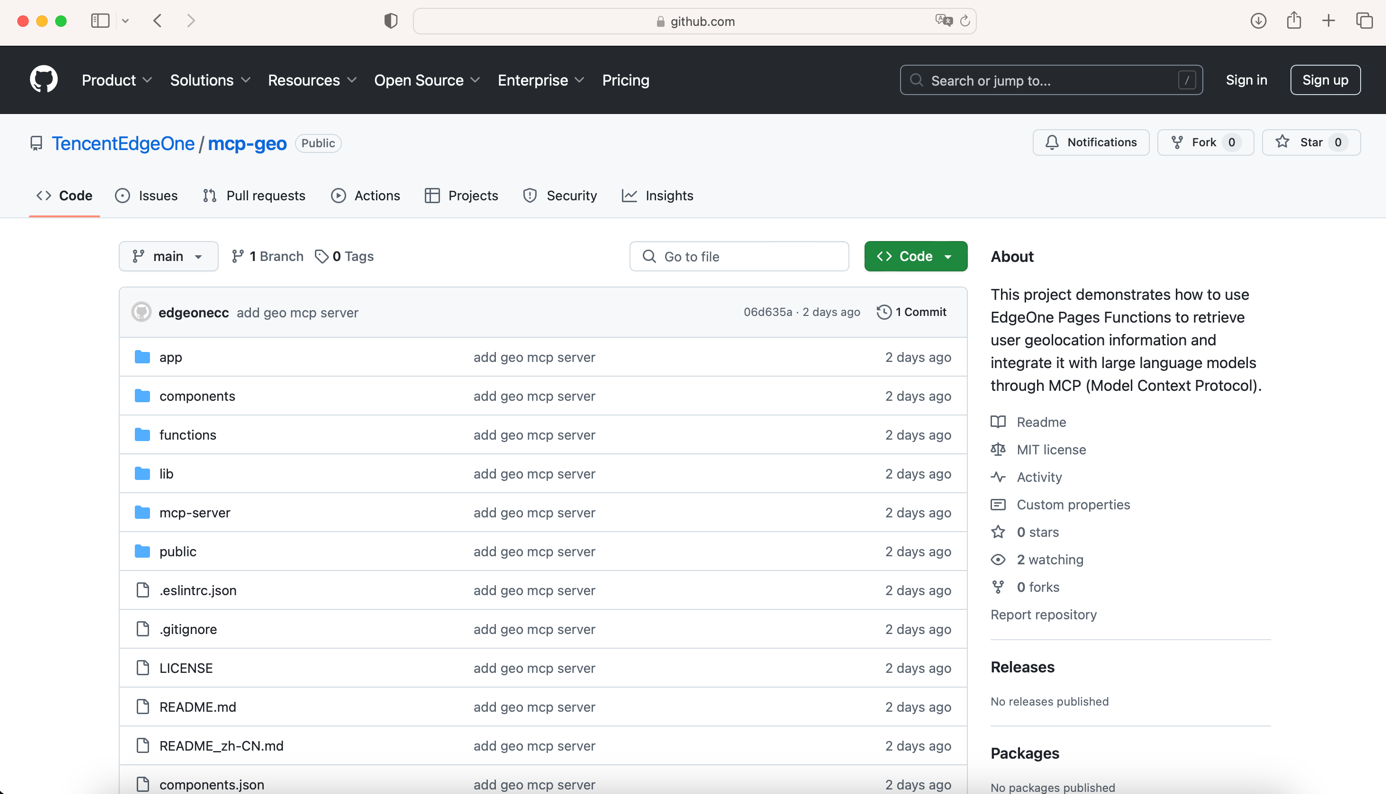Click Safari forward arrow

pos(191,21)
